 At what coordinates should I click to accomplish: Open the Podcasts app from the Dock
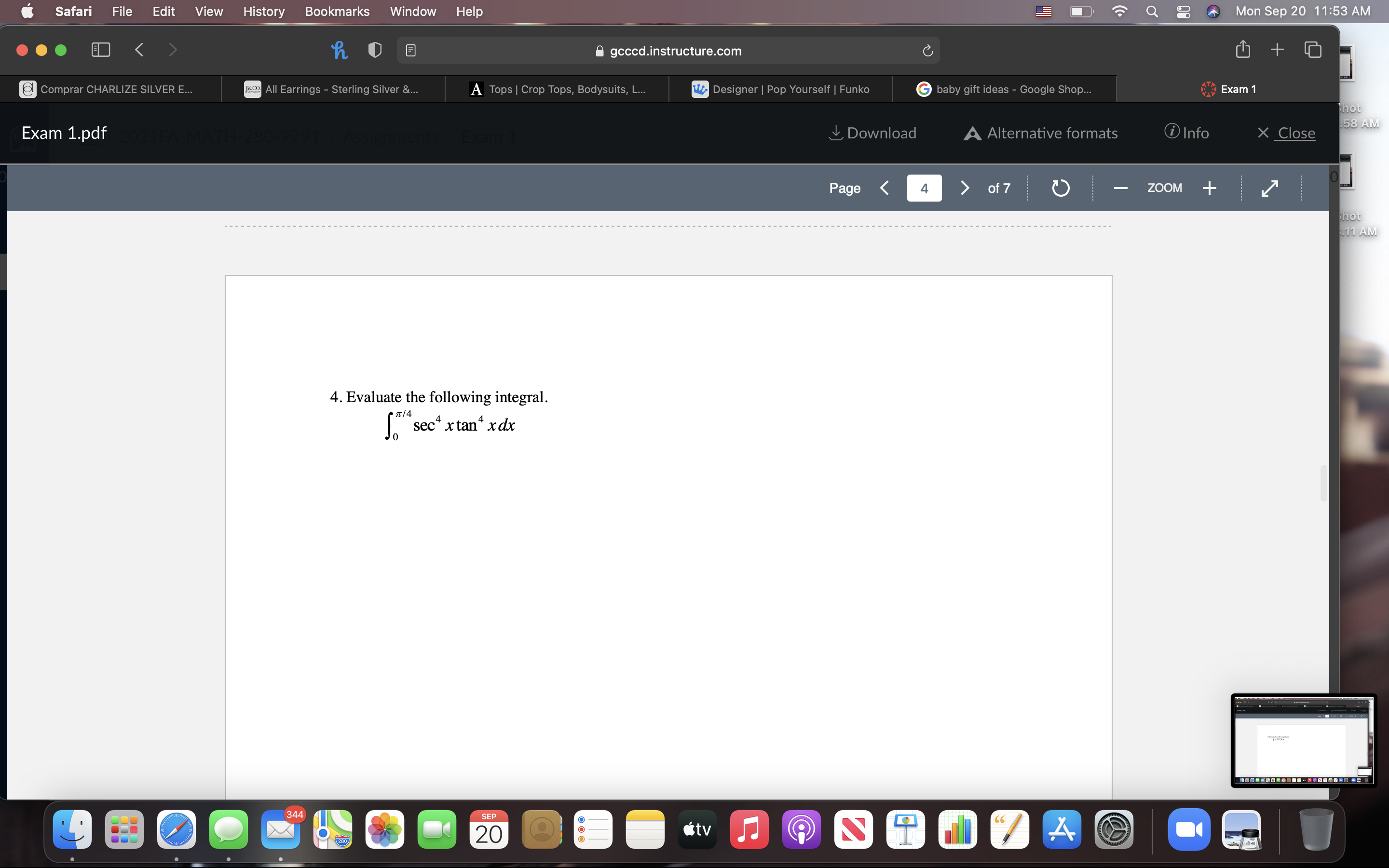click(x=801, y=829)
